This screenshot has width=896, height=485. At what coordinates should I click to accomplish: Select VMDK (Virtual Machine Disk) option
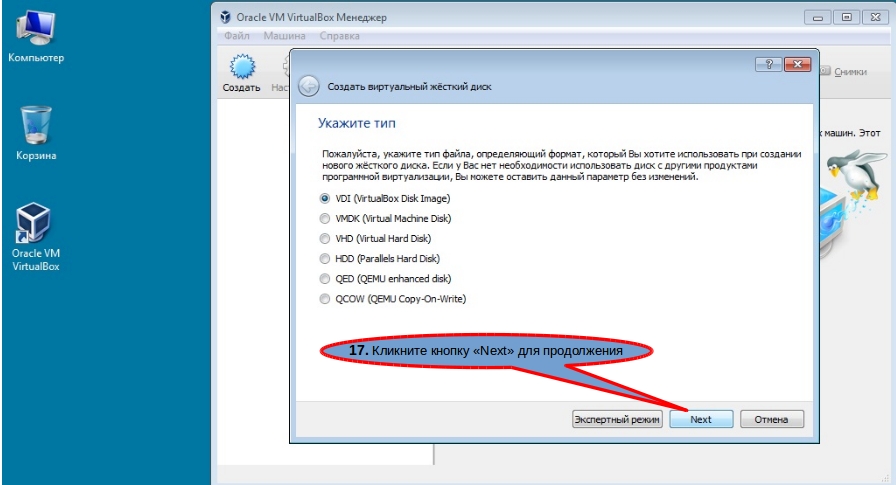pyautogui.click(x=386, y=218)
